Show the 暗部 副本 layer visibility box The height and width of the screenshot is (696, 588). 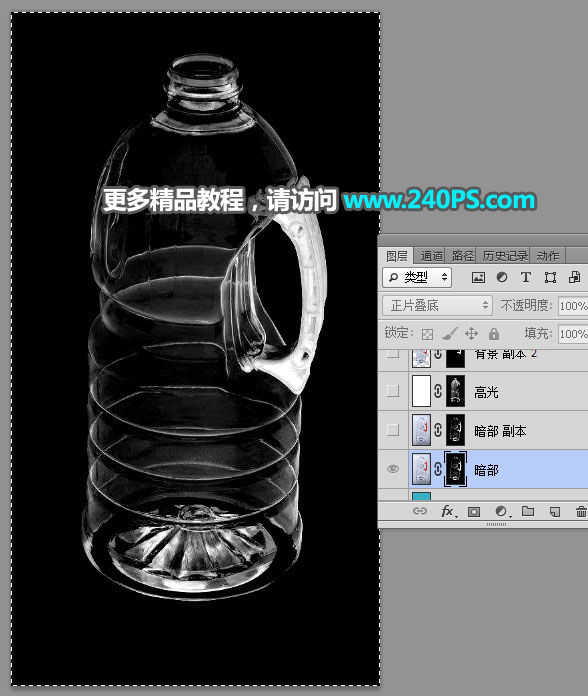pos(393,430)
